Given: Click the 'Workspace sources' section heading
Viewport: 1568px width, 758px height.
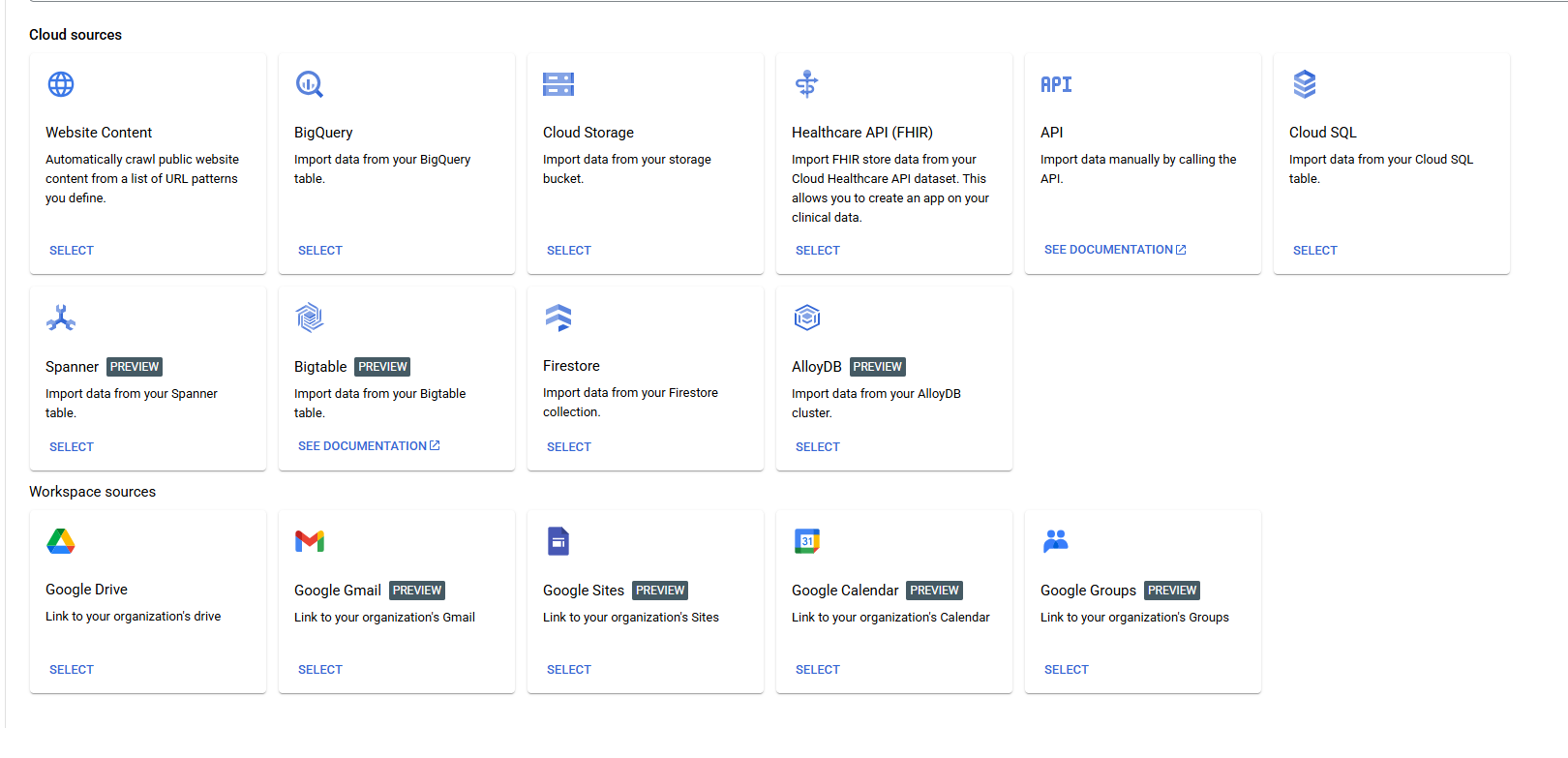Looking at the screenshot, I should pos(92,492).
